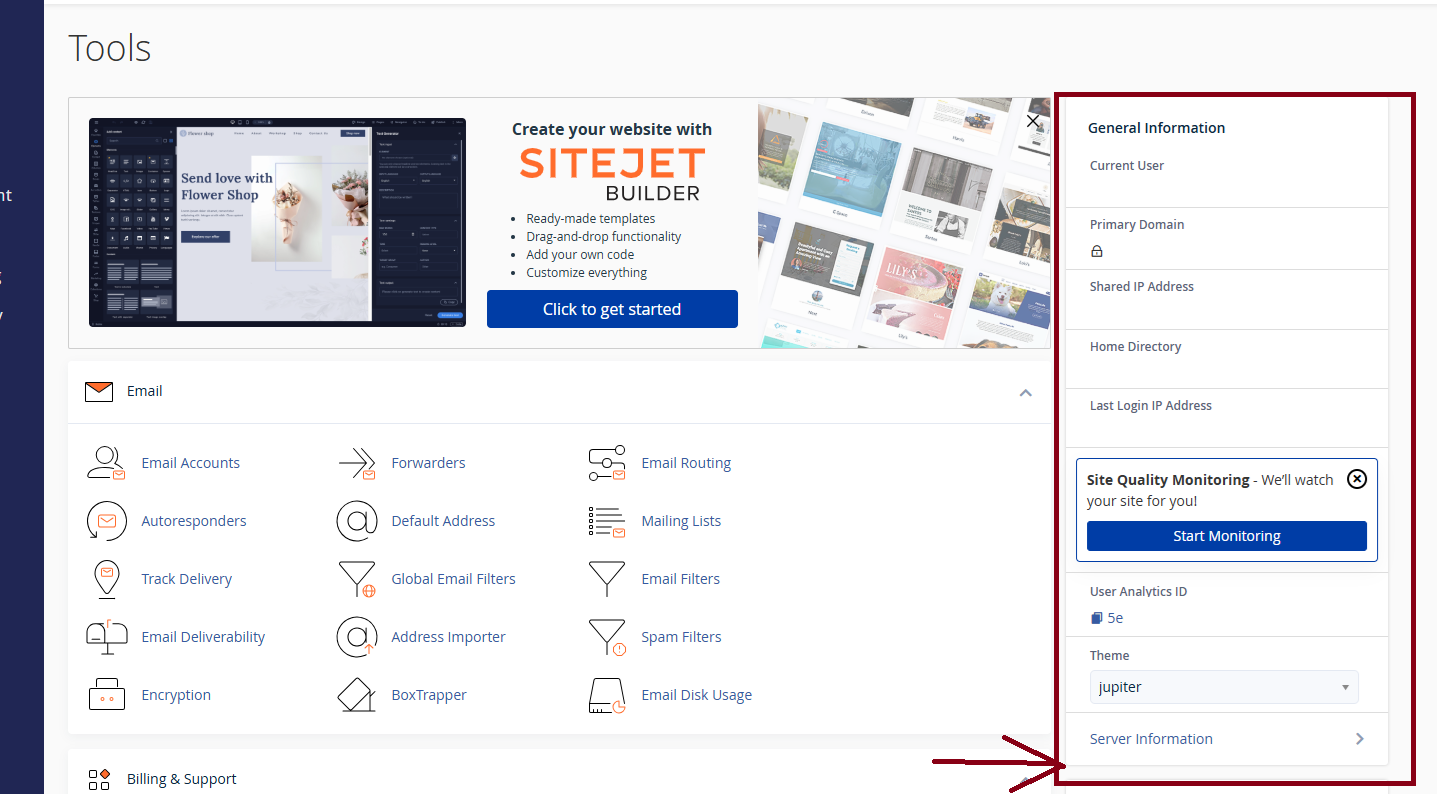Open the Global Email Filters link
The width and height of the screenshot is (1437, 794).
[454, 579]
